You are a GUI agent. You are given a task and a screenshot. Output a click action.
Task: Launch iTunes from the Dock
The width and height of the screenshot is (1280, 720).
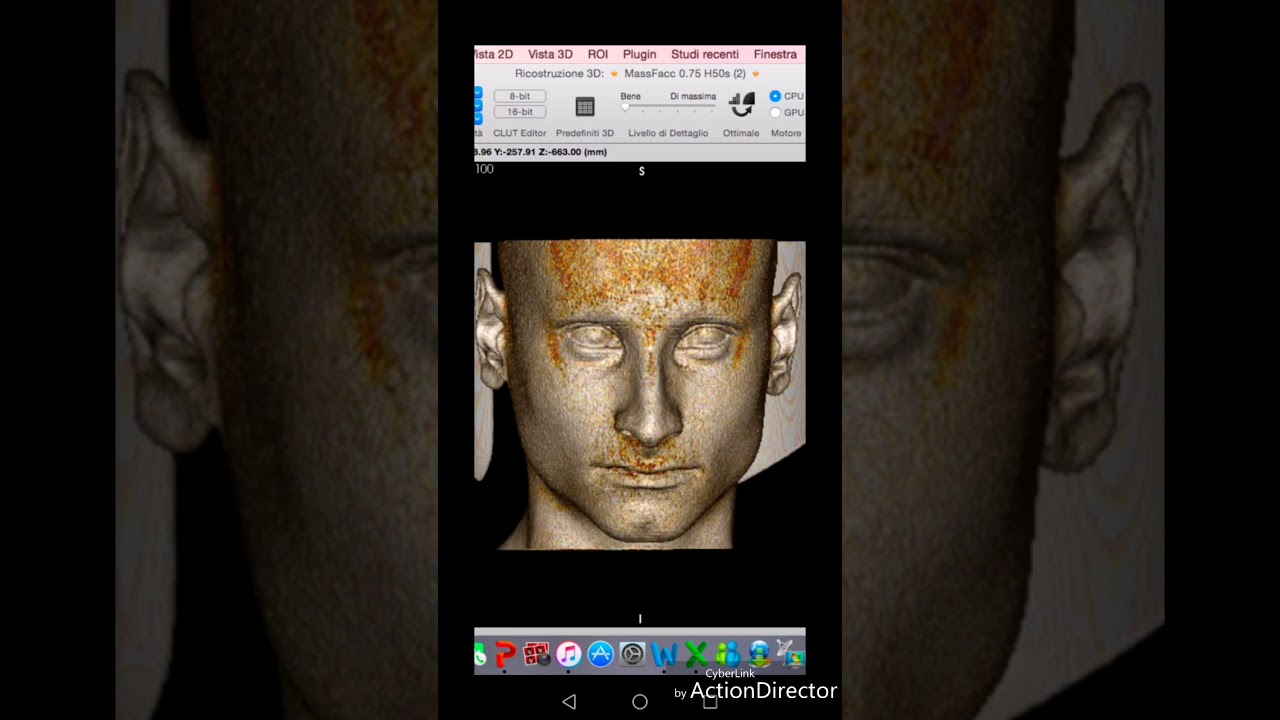pos(569,655)
